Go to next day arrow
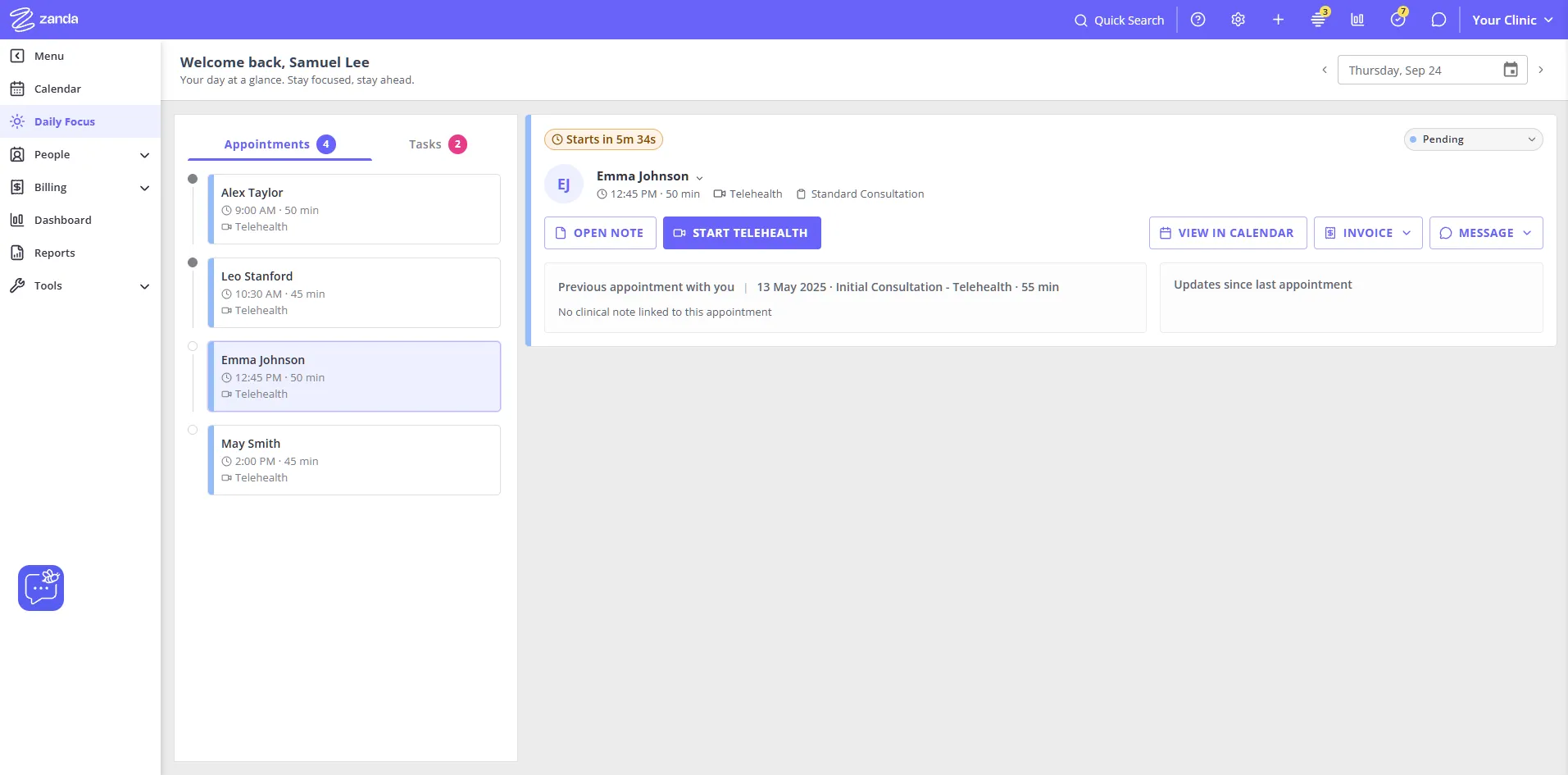This screenshot has height=775, width=1568. 1541,70
